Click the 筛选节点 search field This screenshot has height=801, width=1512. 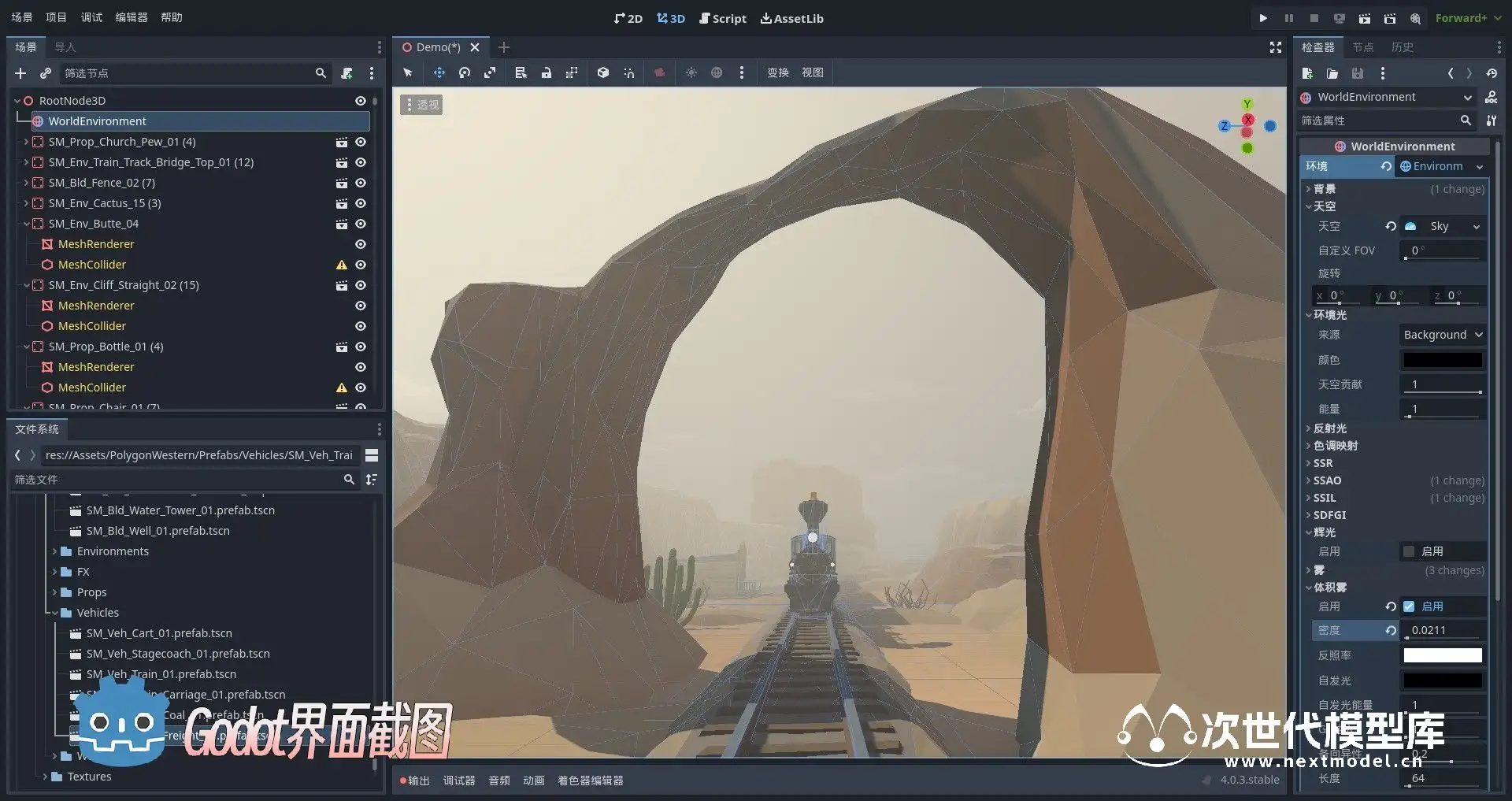pos(187,73)
